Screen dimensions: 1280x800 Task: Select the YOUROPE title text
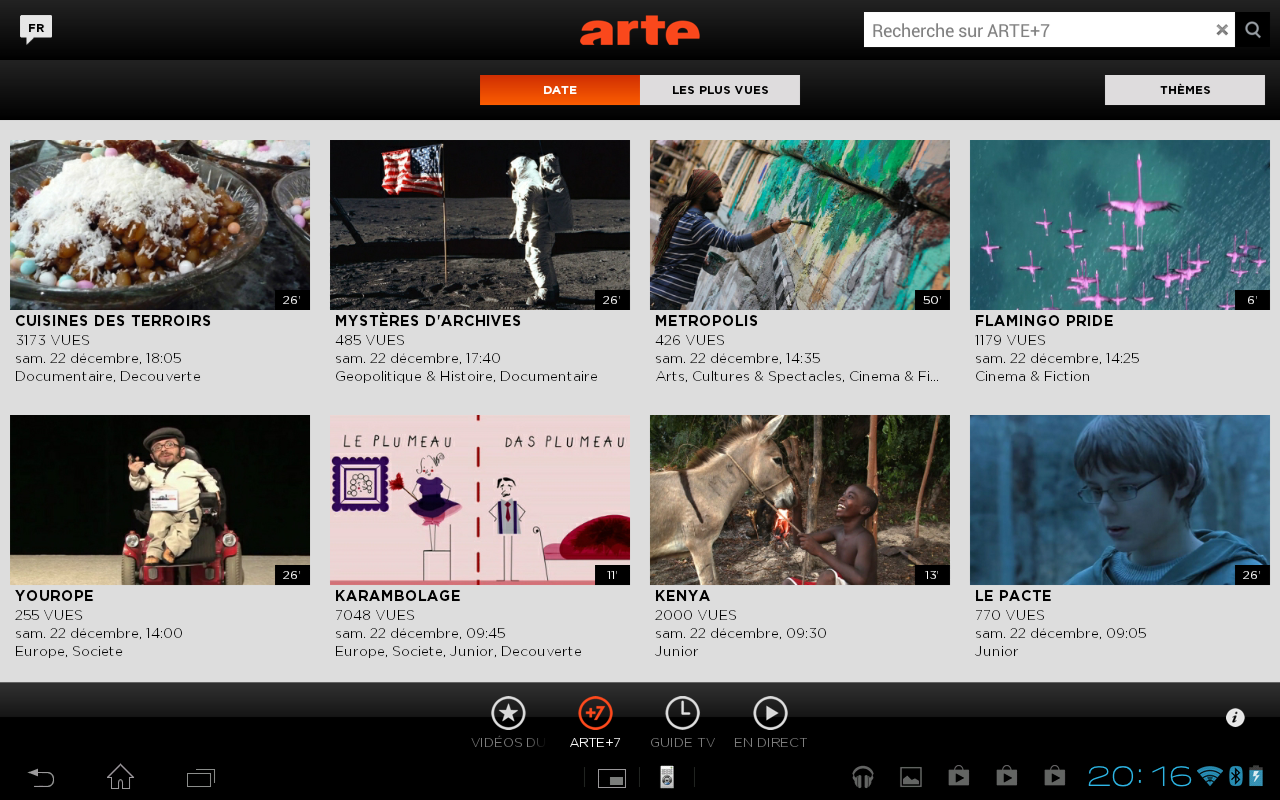click(x=54, y=596)
